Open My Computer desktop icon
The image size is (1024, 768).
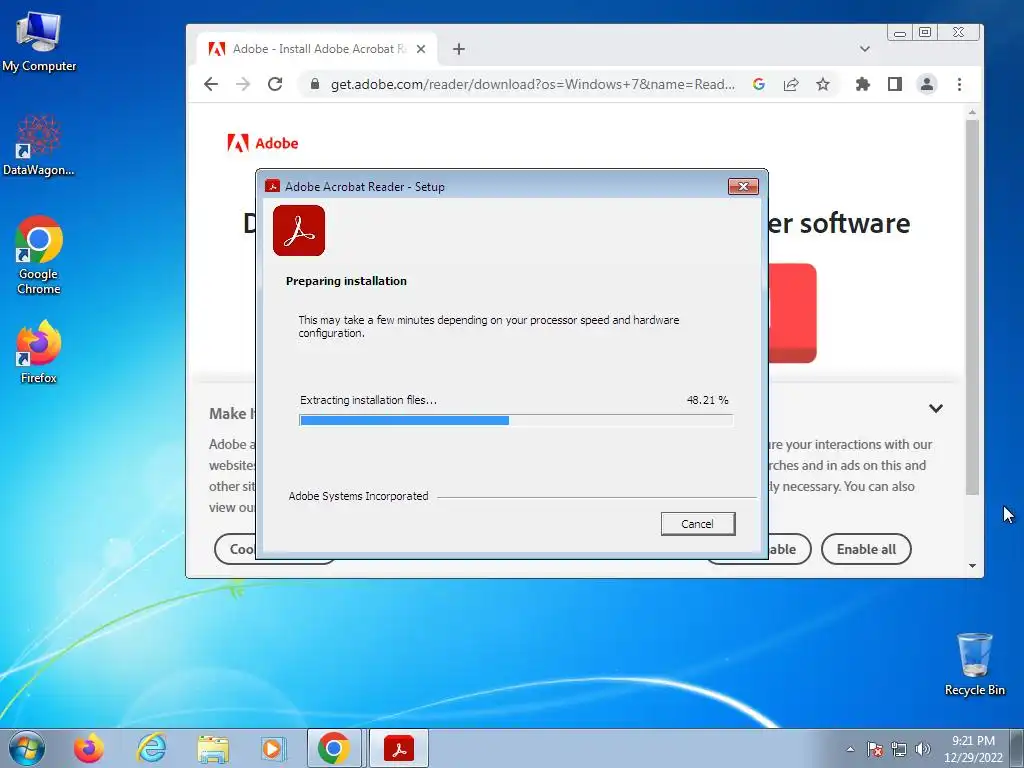tap(39, 41)
